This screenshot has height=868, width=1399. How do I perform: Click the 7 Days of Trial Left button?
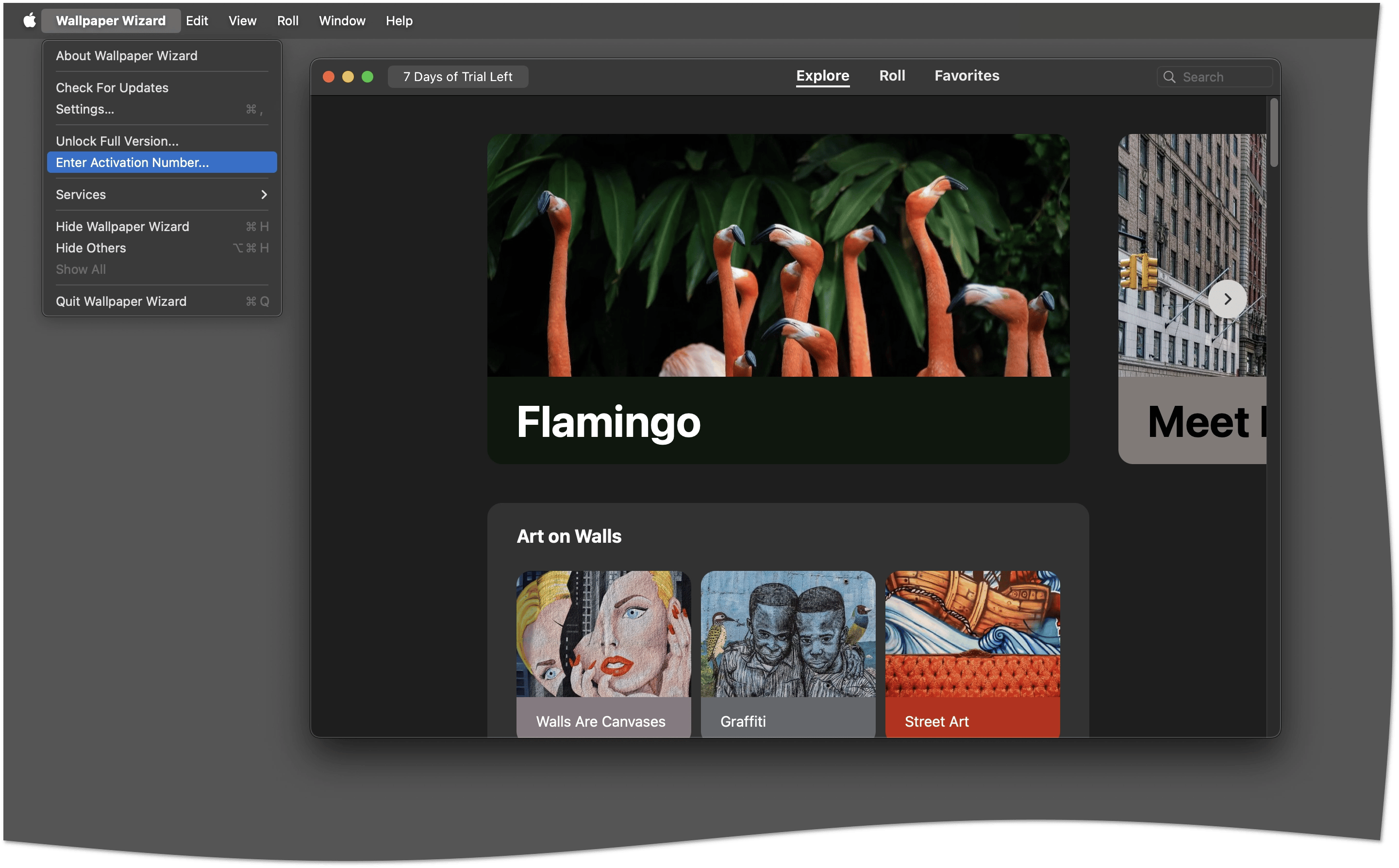458,77
